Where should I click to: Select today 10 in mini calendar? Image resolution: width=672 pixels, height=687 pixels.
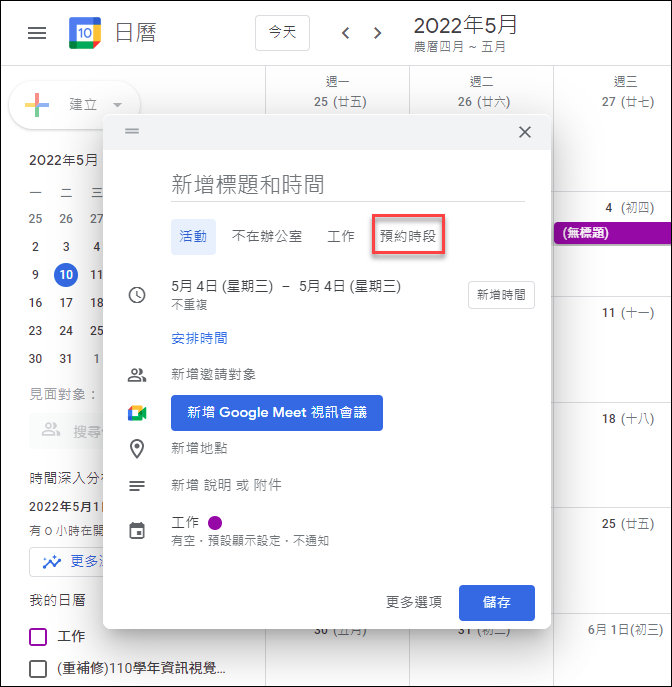coord(66,275)
